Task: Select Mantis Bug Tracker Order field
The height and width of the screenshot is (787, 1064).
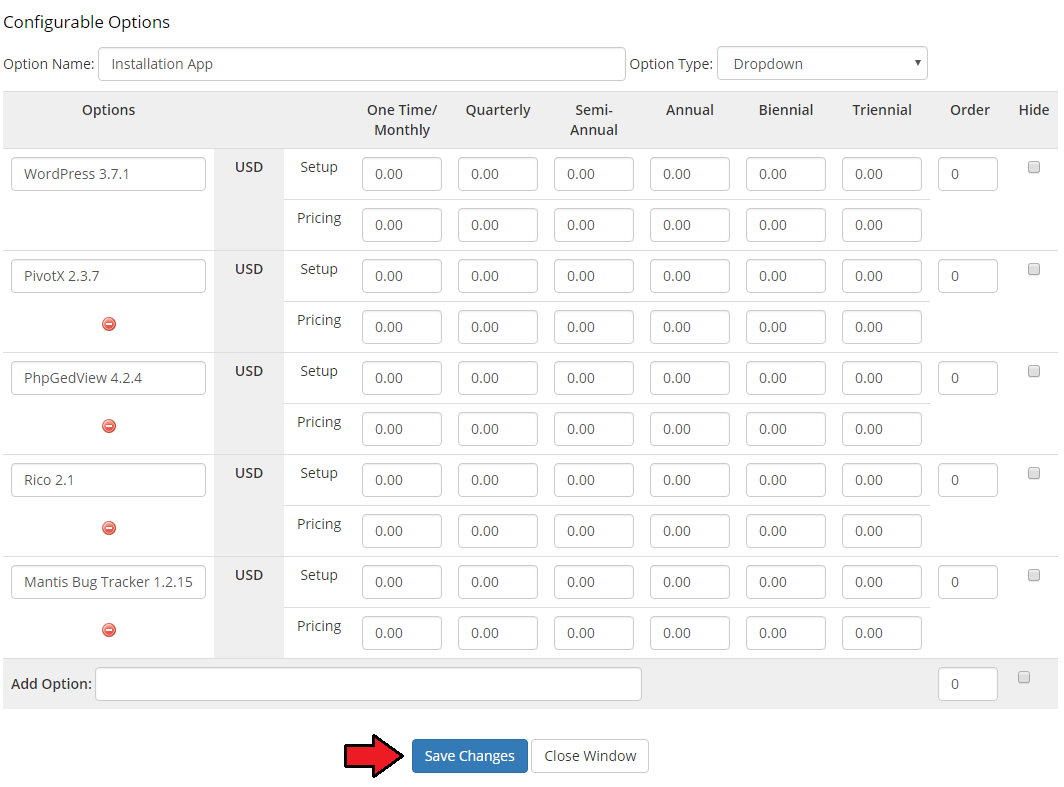Action: point(968,582)
